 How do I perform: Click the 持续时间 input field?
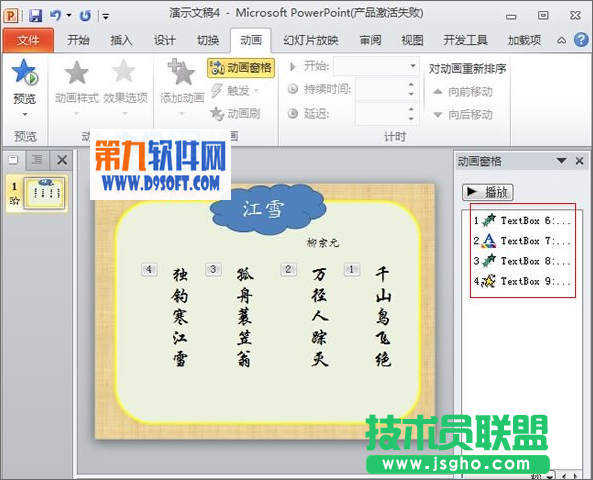pyautogui.click(x=381, y=90)
